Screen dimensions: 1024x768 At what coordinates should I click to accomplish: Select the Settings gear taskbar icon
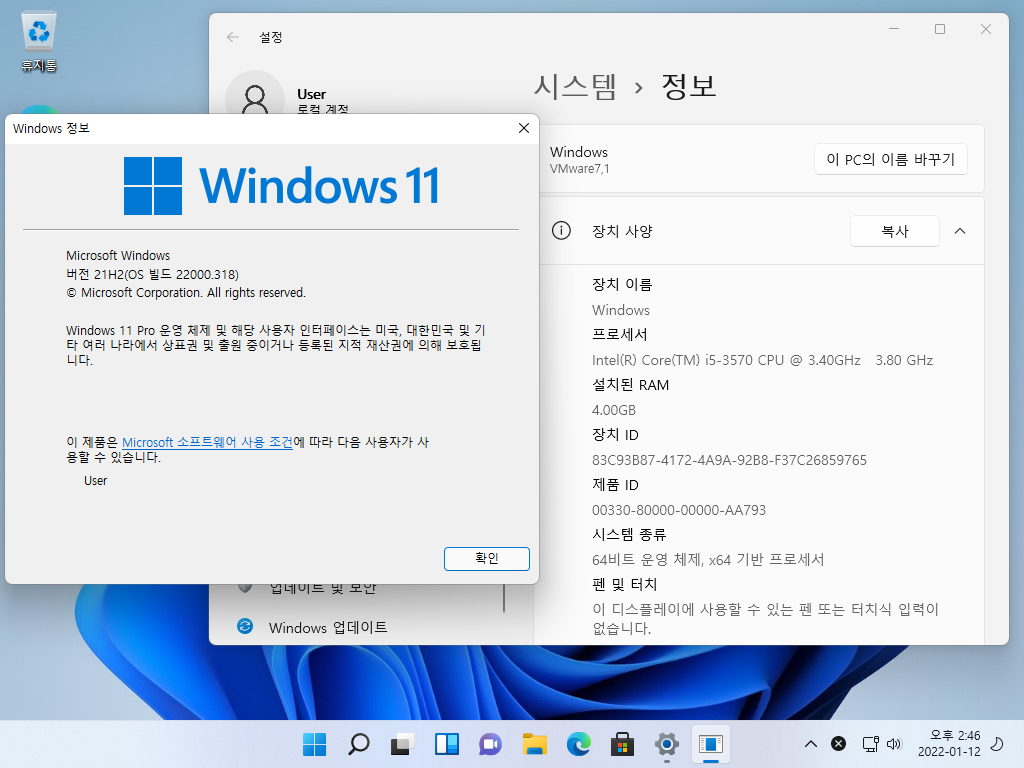[666, 744]
